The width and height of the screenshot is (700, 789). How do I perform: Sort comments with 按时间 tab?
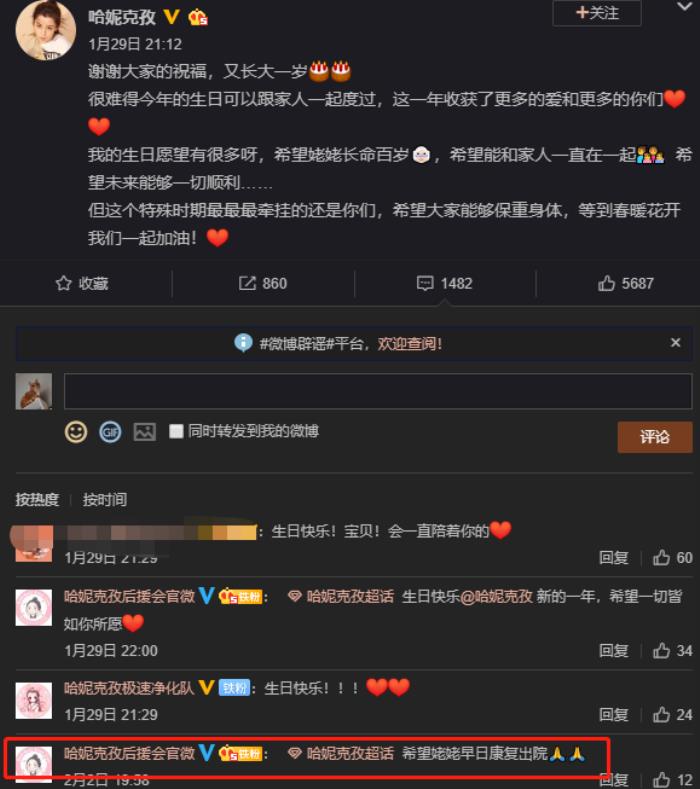tap(105, 500)
